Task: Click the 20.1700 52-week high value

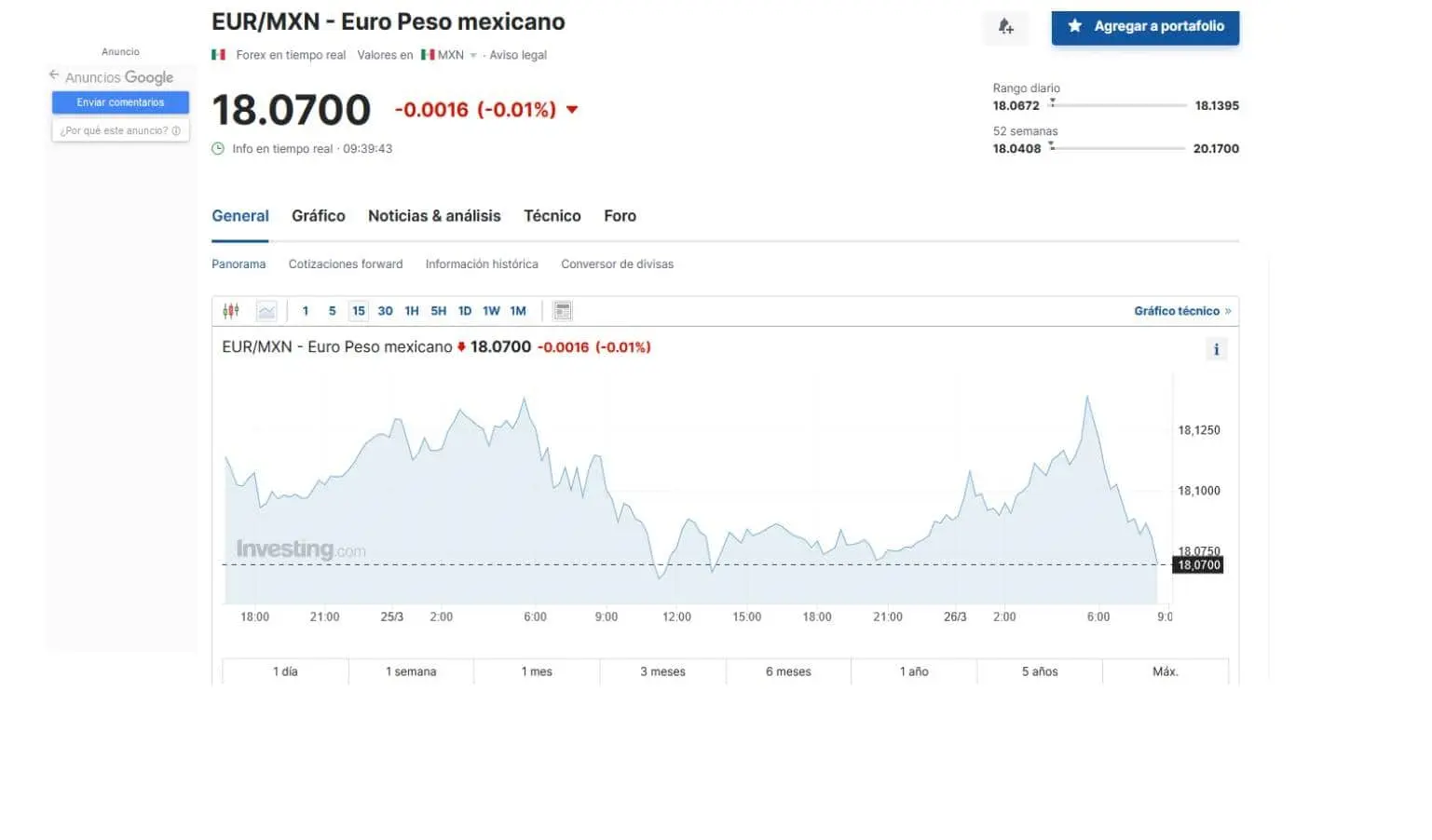Action: 1216,149
